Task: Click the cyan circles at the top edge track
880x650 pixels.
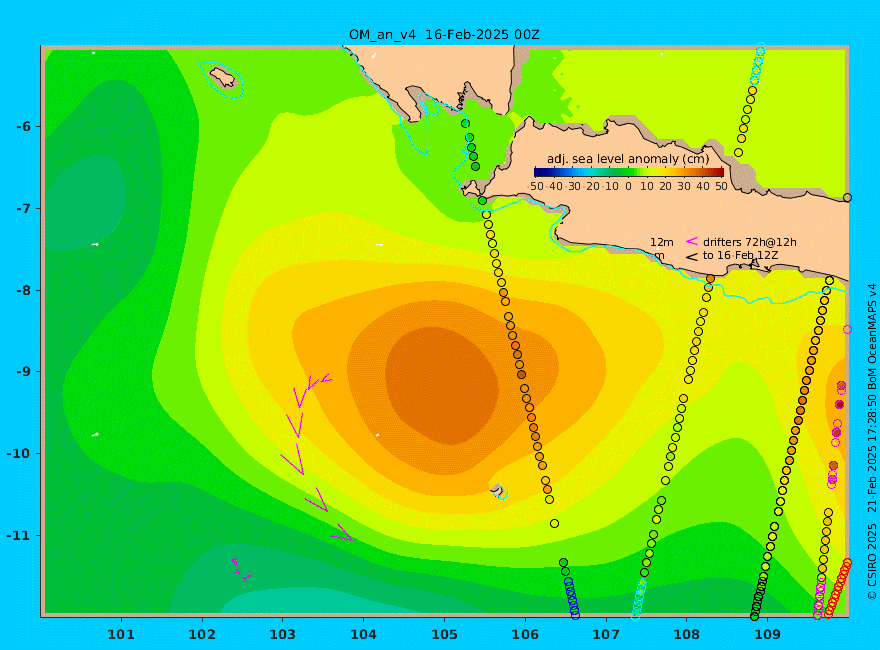Action: pos(758,63)
